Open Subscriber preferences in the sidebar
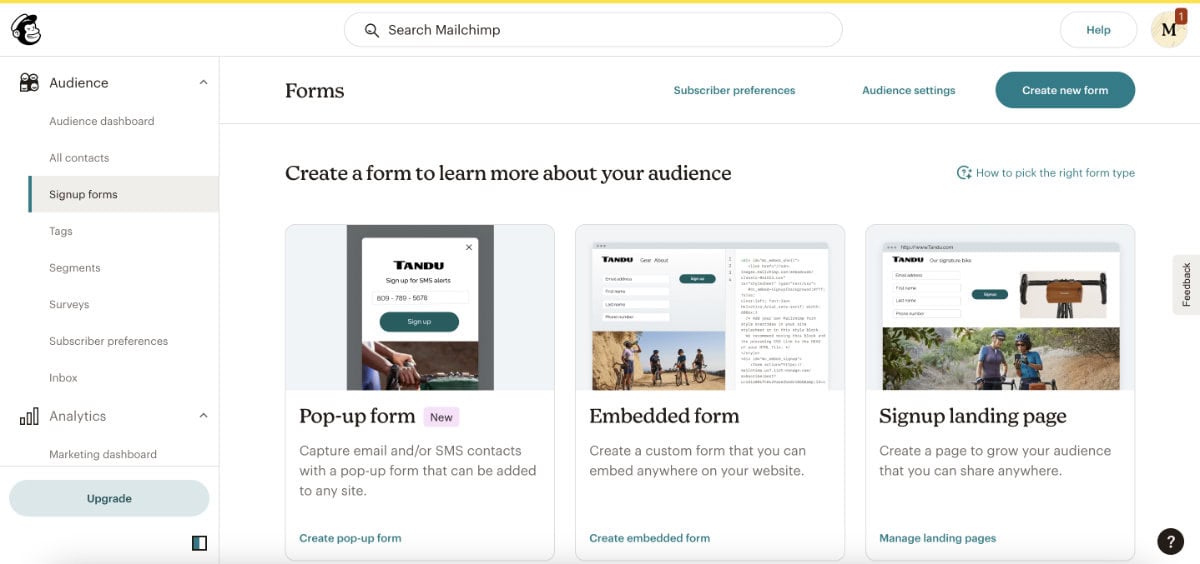Screen dimensions: 1200x564 coord(109,341)
